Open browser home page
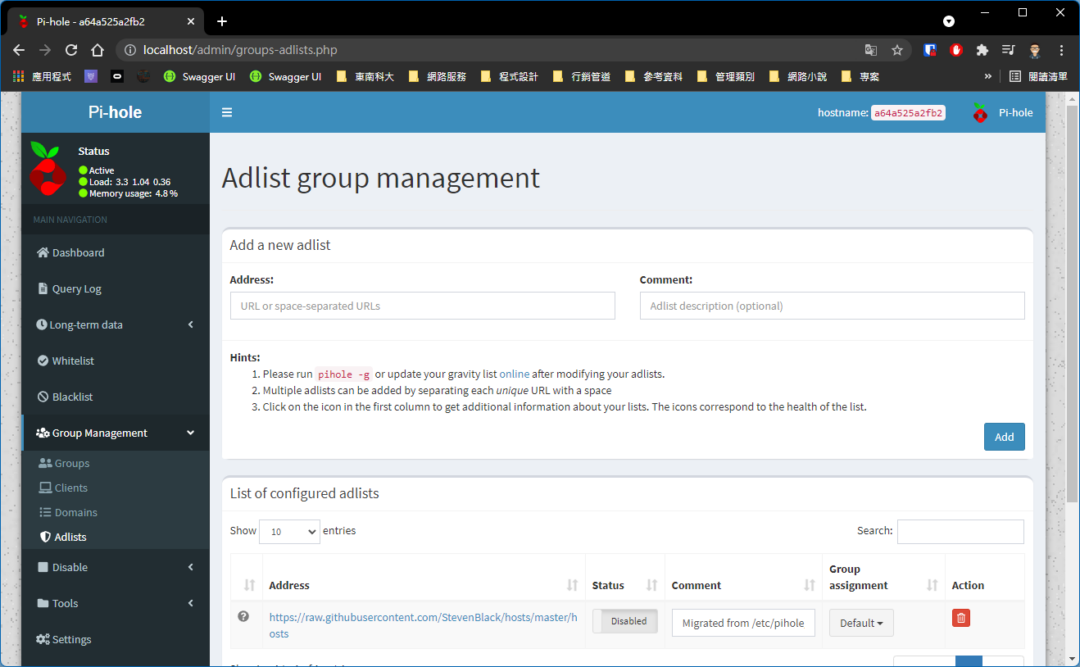Screen dimensions: 1080x667 pyautogui.click(x=97, y=50)
